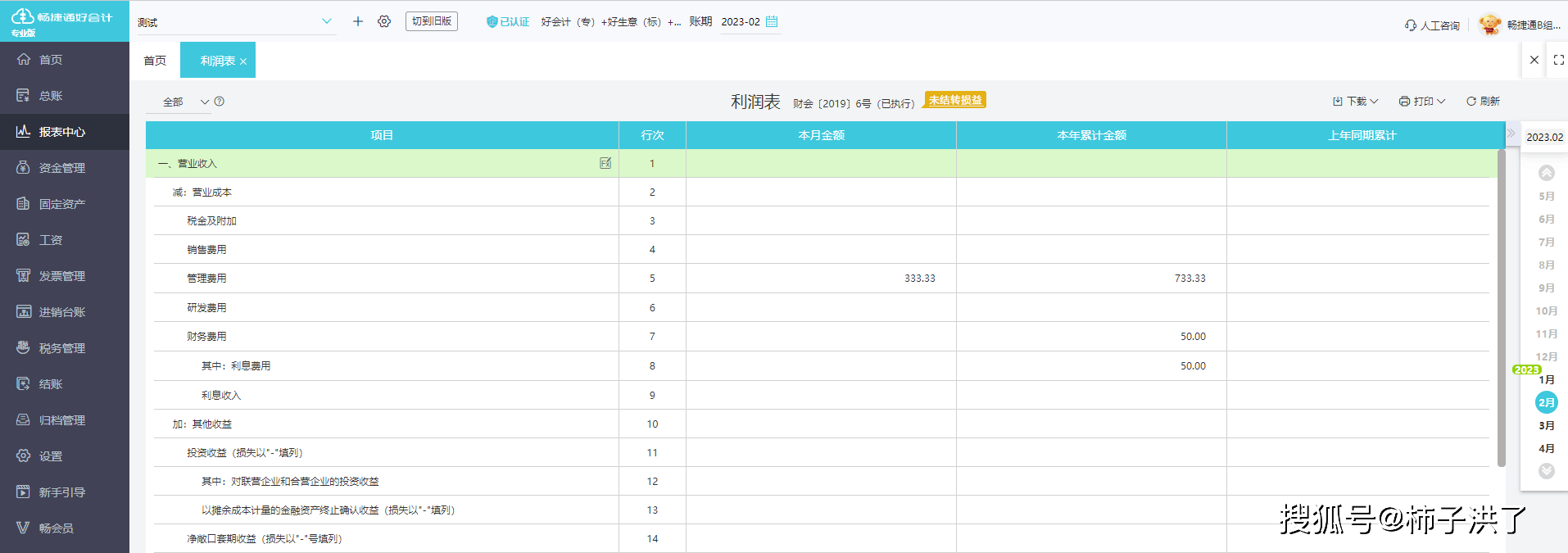Click the calendar icon beside period 2023-02
This screenshot has height=553, width=1568.
pyautogui.click(x=772, y=21)
